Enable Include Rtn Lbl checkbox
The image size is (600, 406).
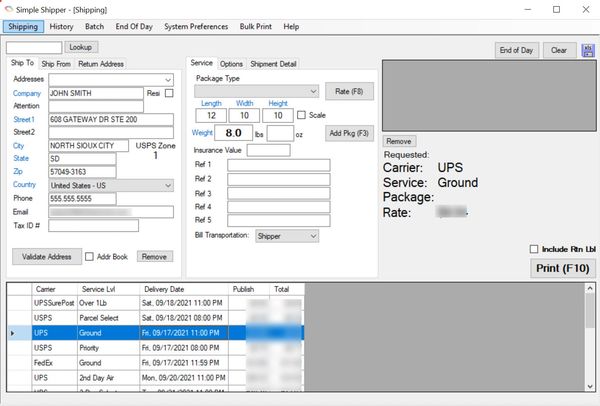point(533,249)
